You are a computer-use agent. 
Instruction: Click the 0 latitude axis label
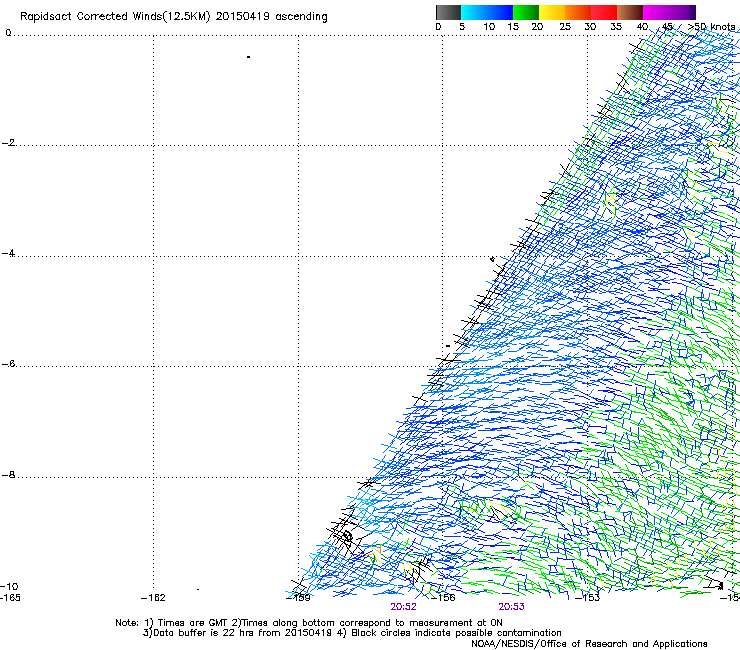point(8,33)
